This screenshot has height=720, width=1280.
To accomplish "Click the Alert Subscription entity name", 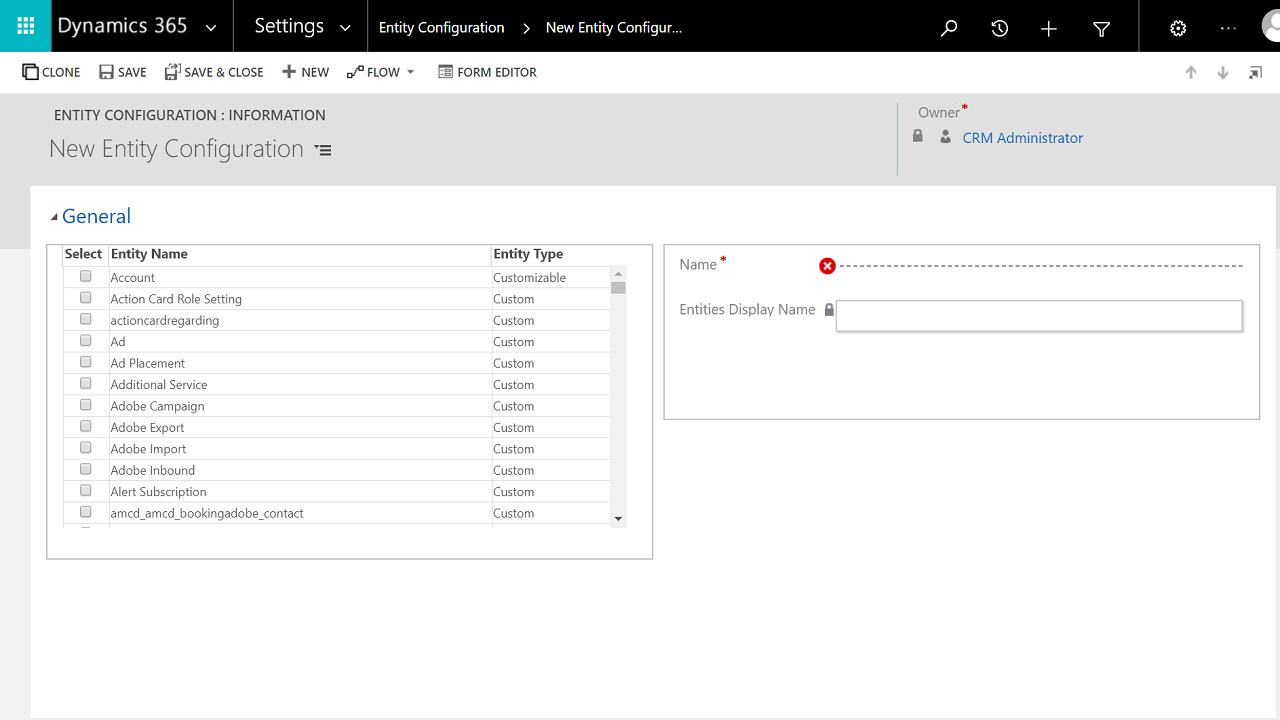I will (158, 492).
